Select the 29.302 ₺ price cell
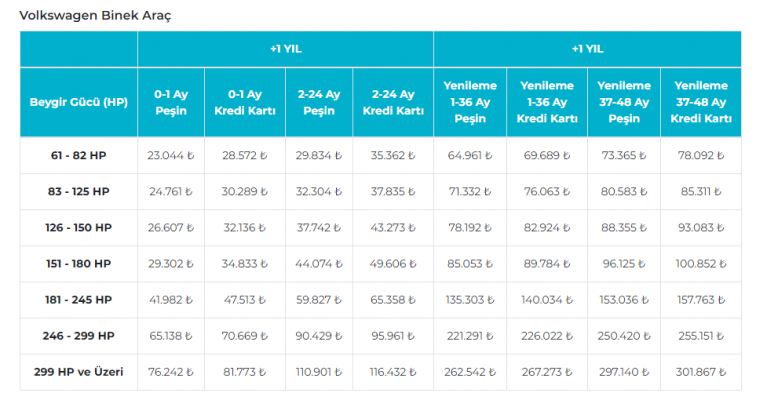Screen dimensions: 767x400 coord(171,264)
